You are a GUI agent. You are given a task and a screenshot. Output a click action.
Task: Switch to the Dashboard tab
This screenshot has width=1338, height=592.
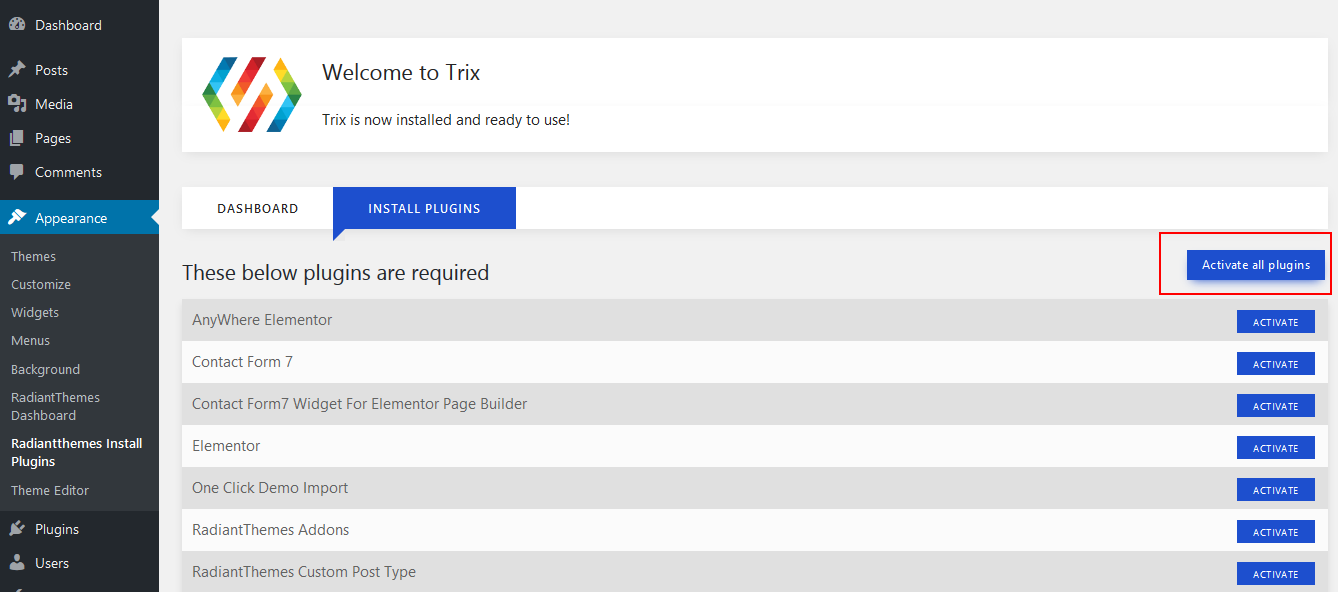pyautogui.click(x=257, y=209)
